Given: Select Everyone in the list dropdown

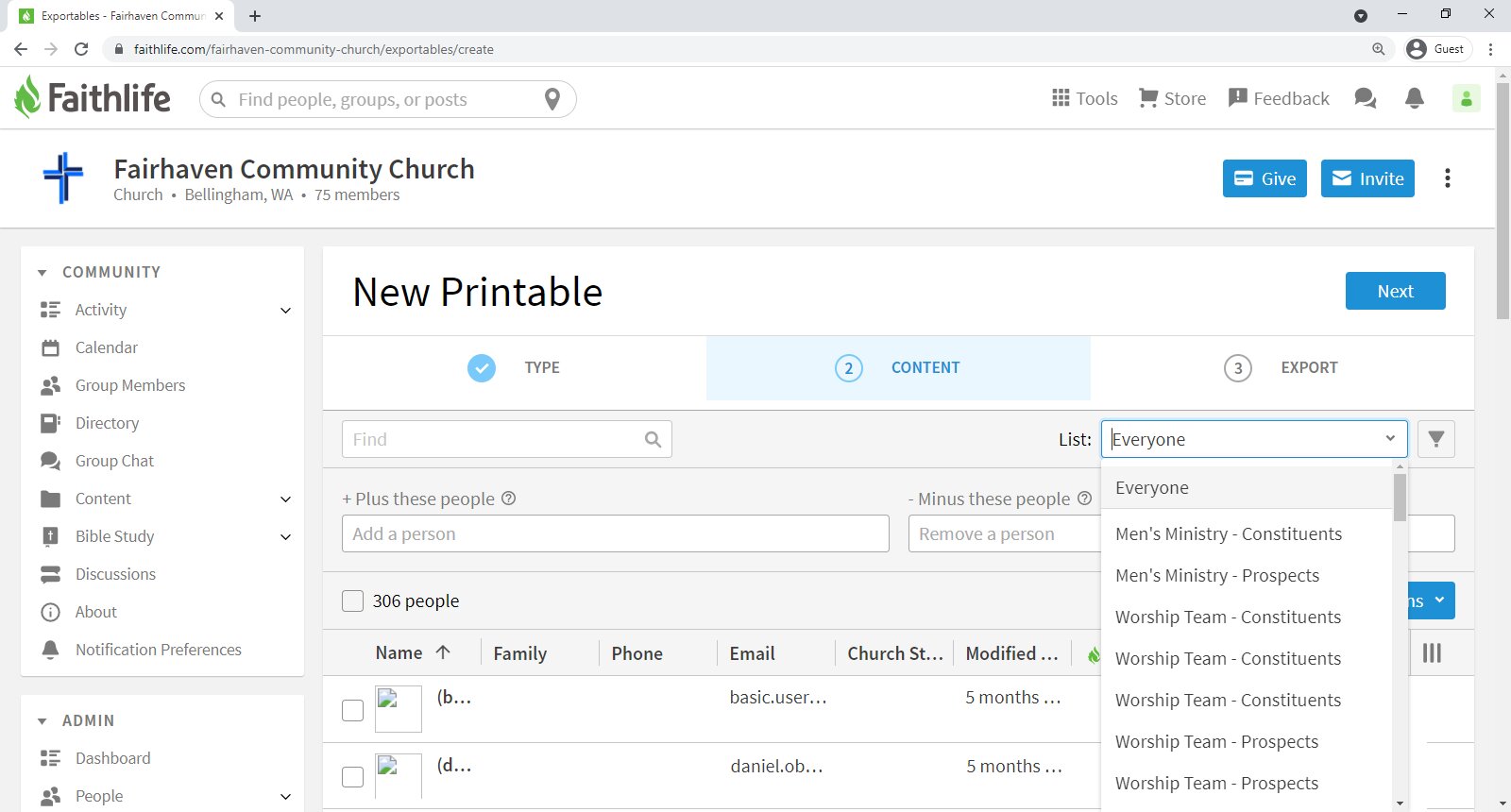Looking at the screenshot, I should click(1247, 488).
